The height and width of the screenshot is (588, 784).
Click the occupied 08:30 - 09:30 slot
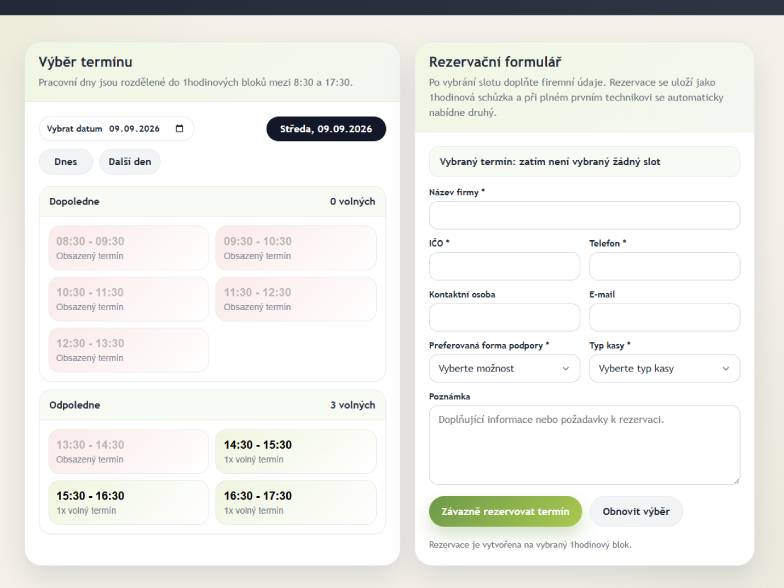click(128, 248)
